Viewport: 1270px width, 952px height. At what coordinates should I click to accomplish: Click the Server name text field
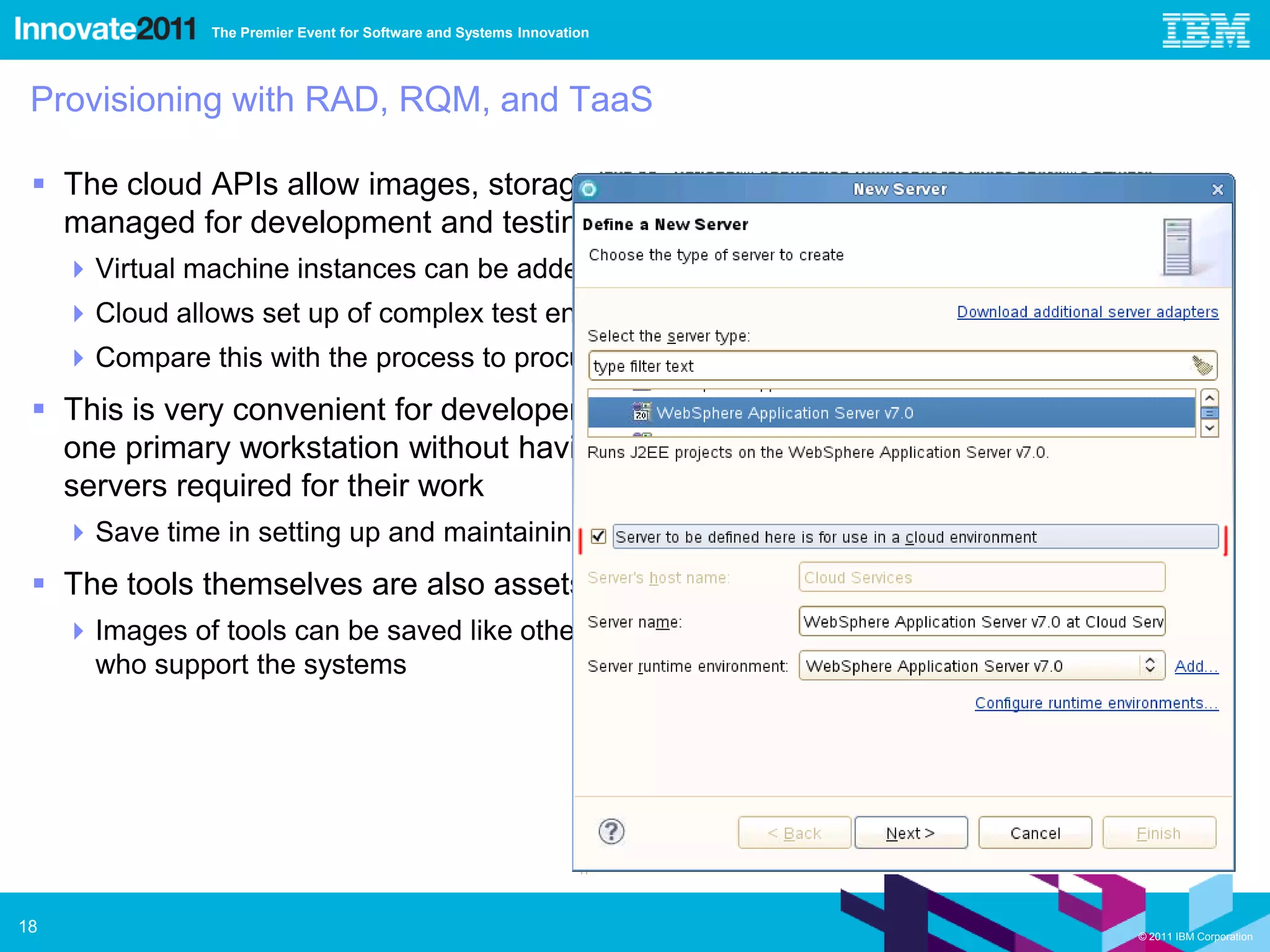pos(982,622)
